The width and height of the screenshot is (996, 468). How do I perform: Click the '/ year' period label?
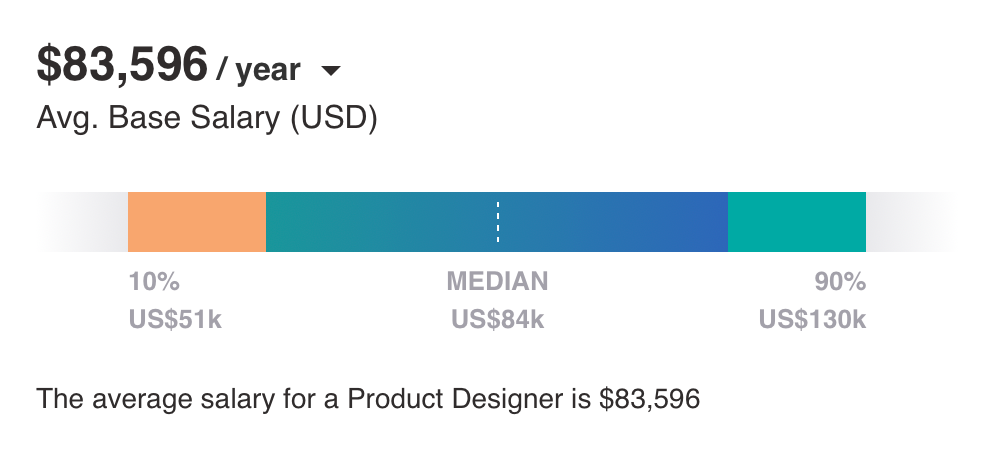click(x=258, y=69)
